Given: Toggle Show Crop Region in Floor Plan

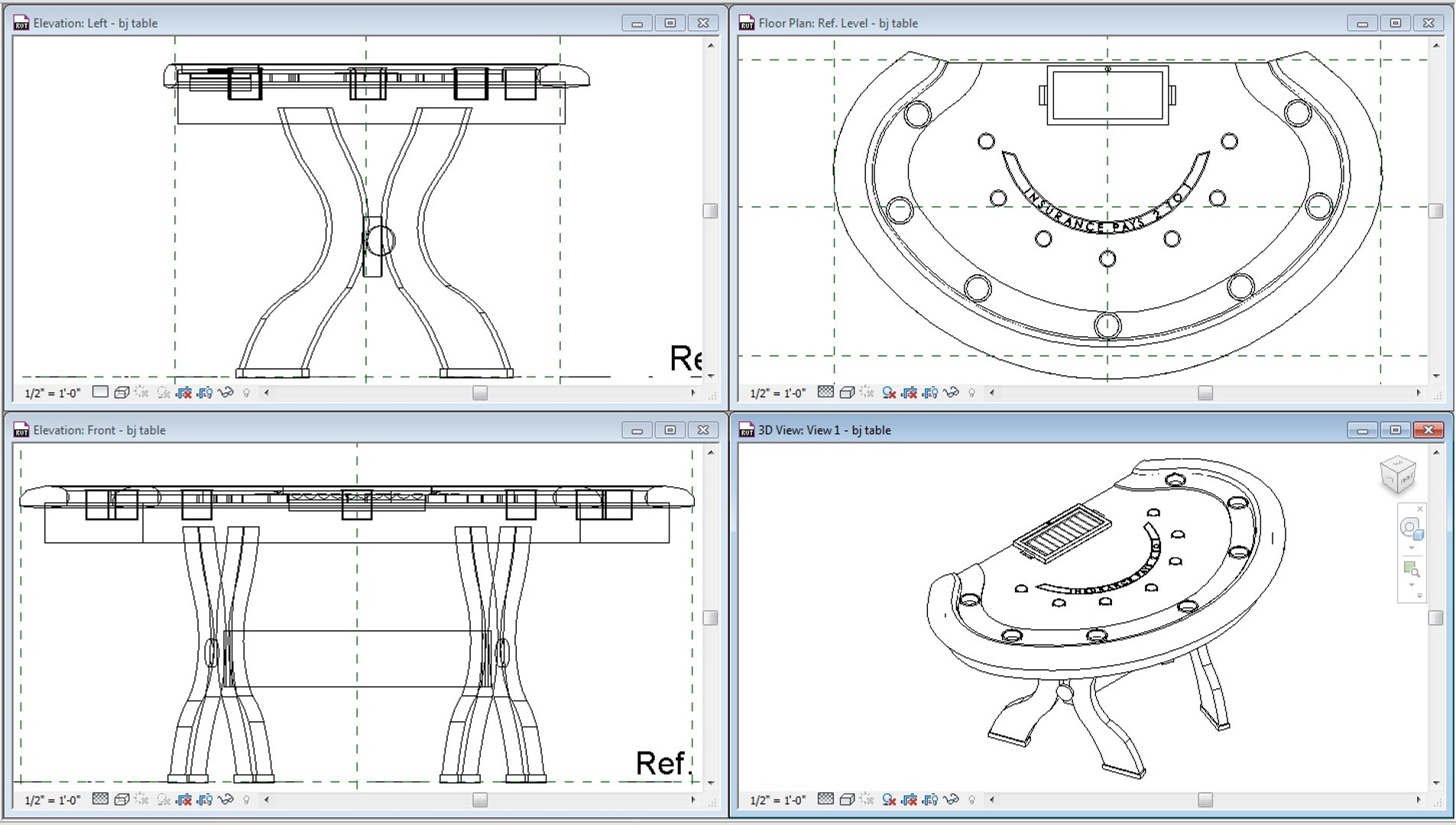Looking at the screenshot, I should (x=930, y=393).
